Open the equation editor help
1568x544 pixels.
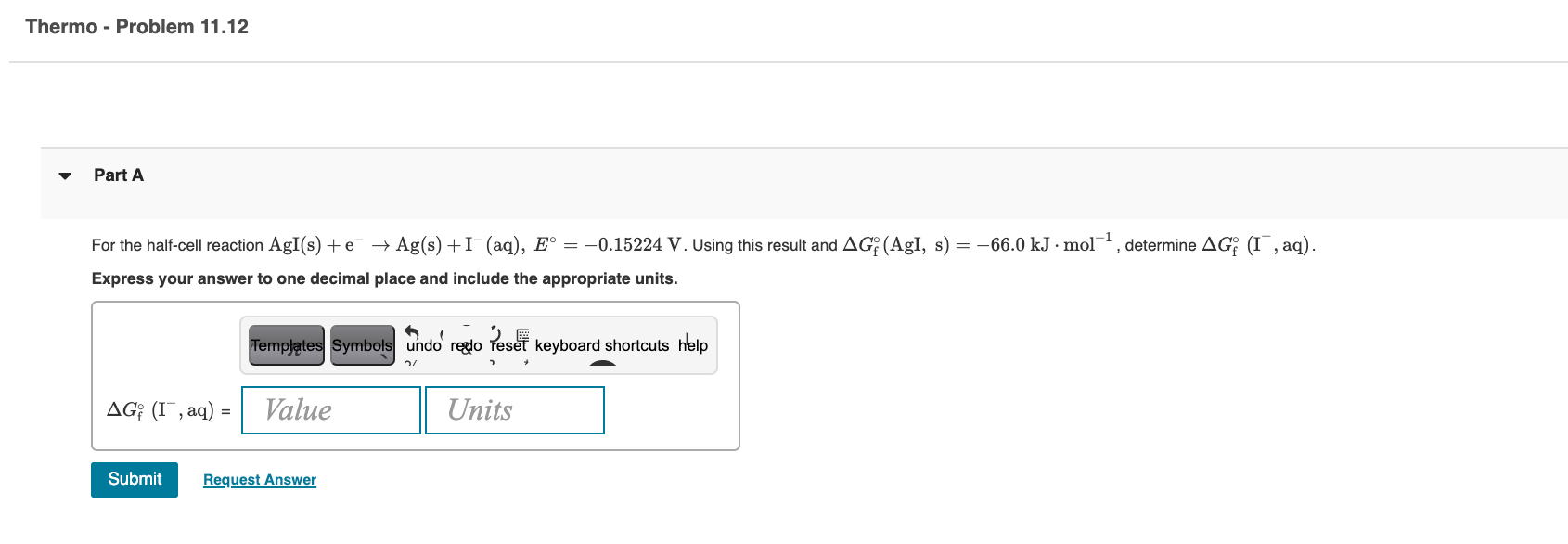pyautogui.click(x=694, y=344)
